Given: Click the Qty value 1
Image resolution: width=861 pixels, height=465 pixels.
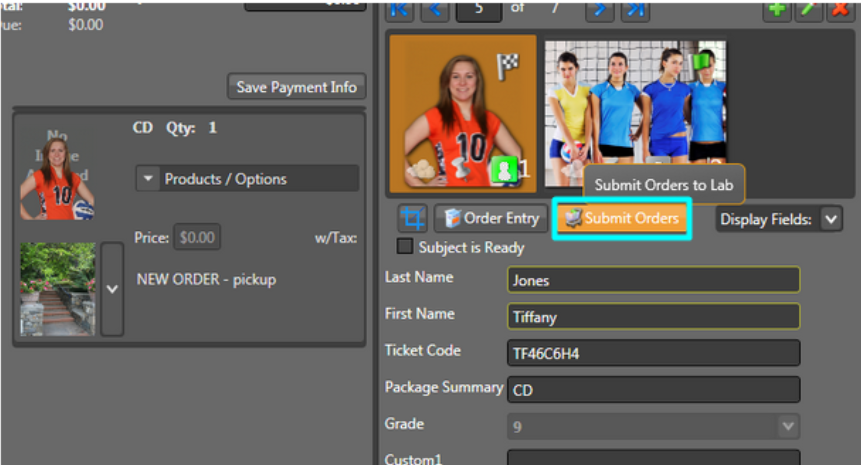Looking at the screenshot, I should pos(213,128).
